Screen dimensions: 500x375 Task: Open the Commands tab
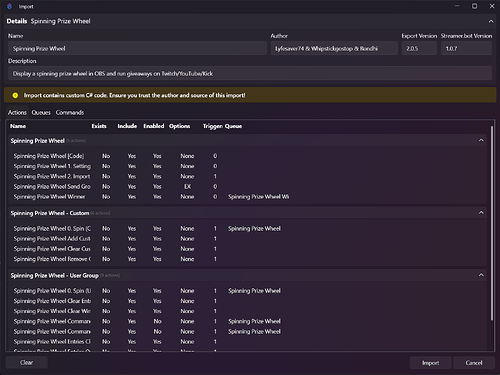pos(70,113)
